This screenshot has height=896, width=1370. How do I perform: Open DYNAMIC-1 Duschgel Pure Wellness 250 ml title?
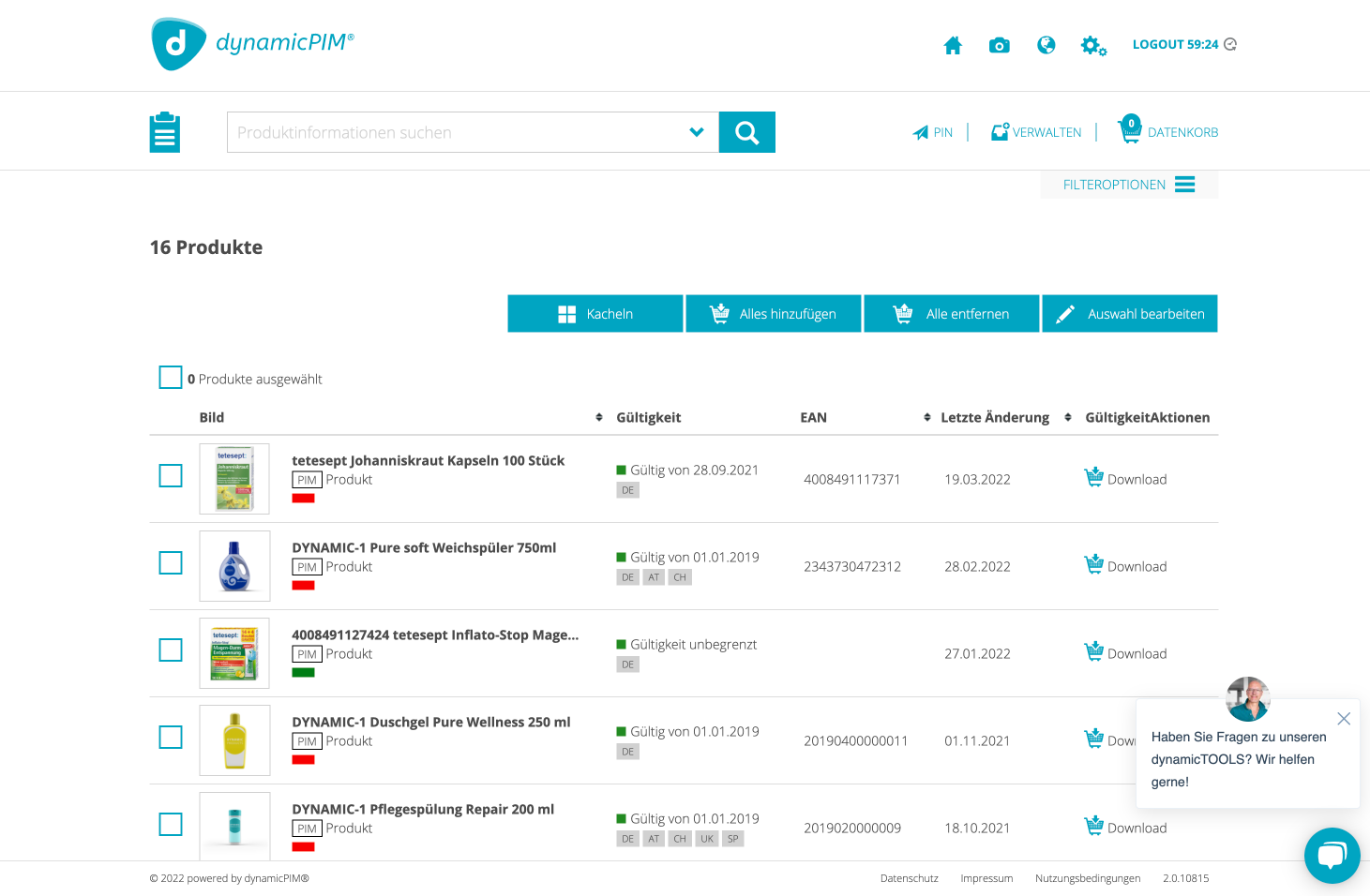pyautogui.click(x=431, y=722)
